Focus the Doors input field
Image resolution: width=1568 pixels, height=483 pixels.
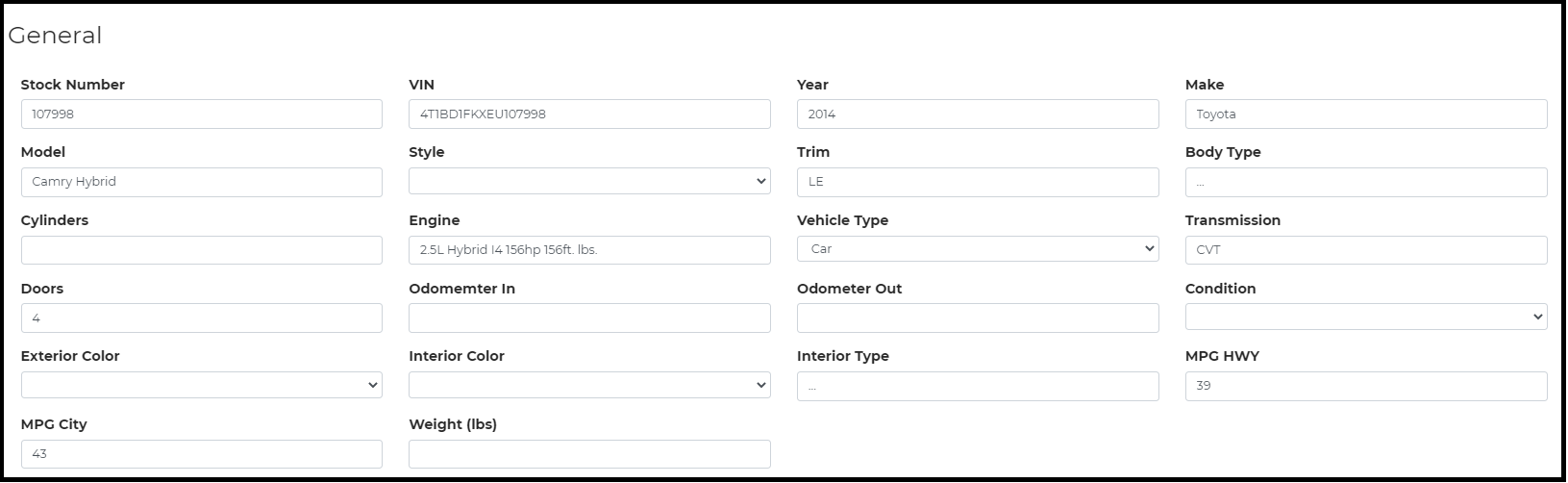pyautogui.click(x=201, y=318)
